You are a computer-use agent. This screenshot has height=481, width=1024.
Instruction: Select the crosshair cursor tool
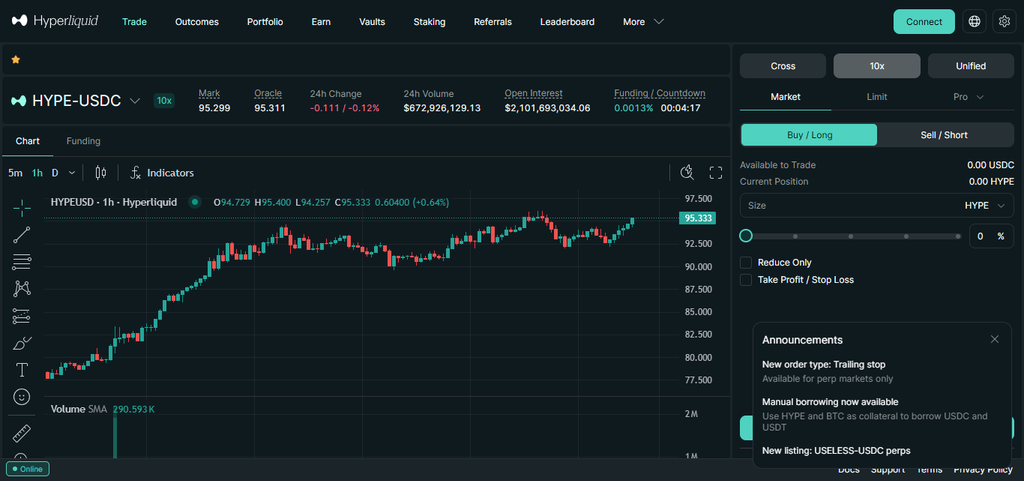point(22,208)
